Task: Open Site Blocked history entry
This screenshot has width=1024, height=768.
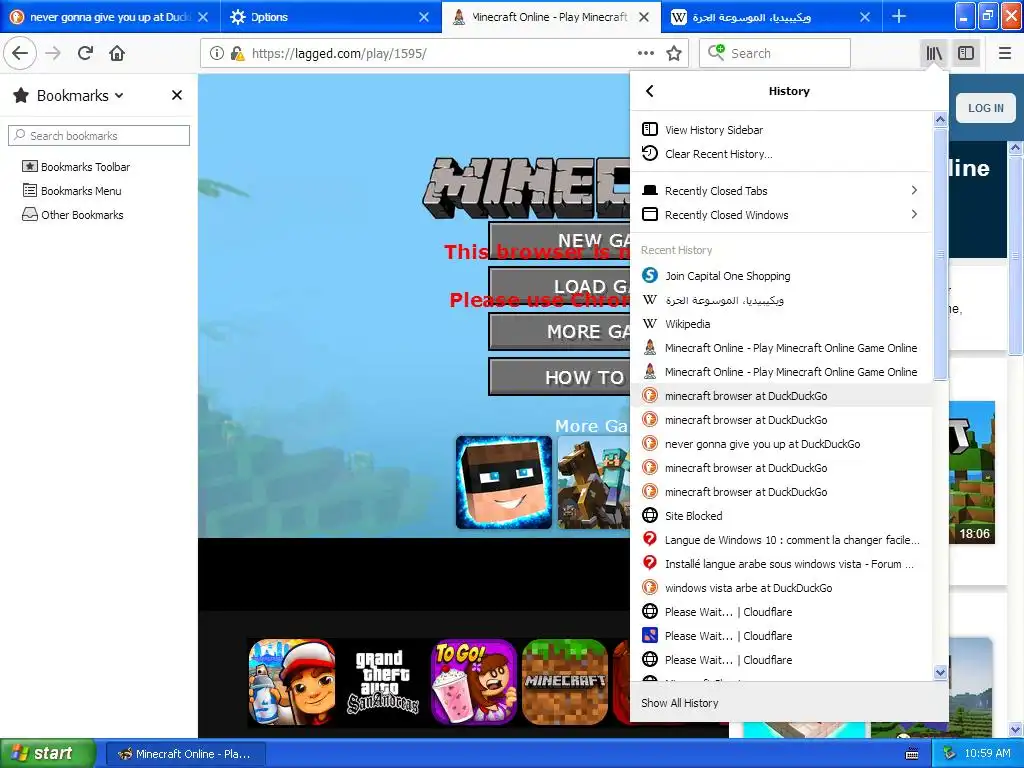Action: coord(781,516)
